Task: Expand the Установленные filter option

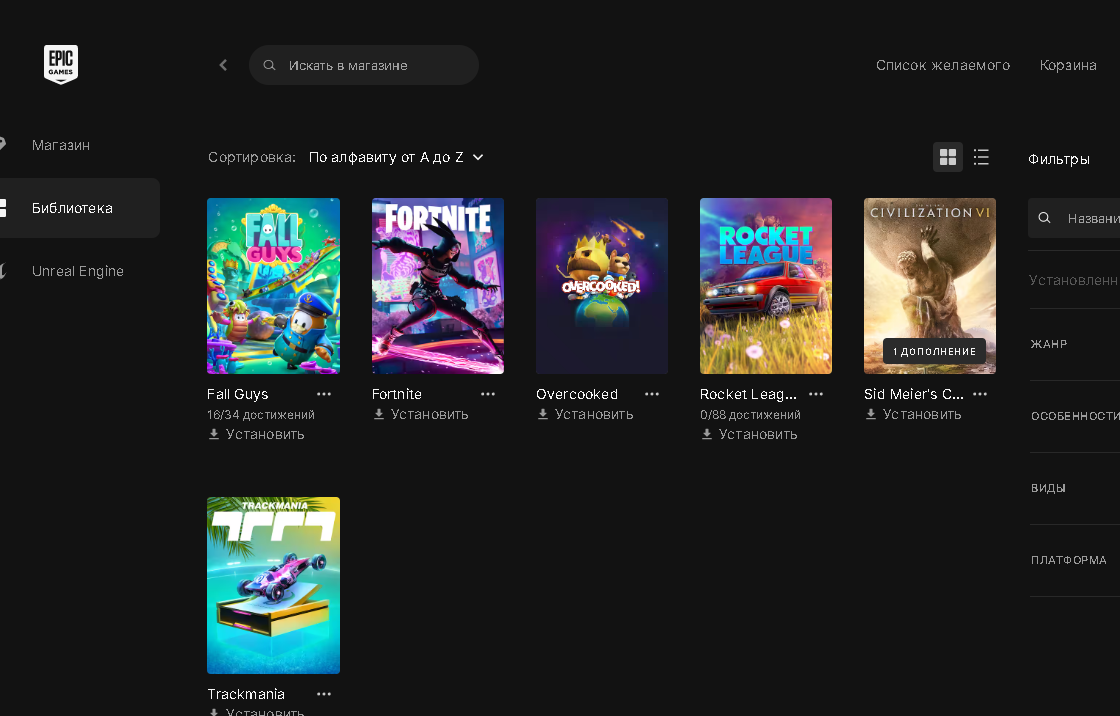Action: 1074,280
